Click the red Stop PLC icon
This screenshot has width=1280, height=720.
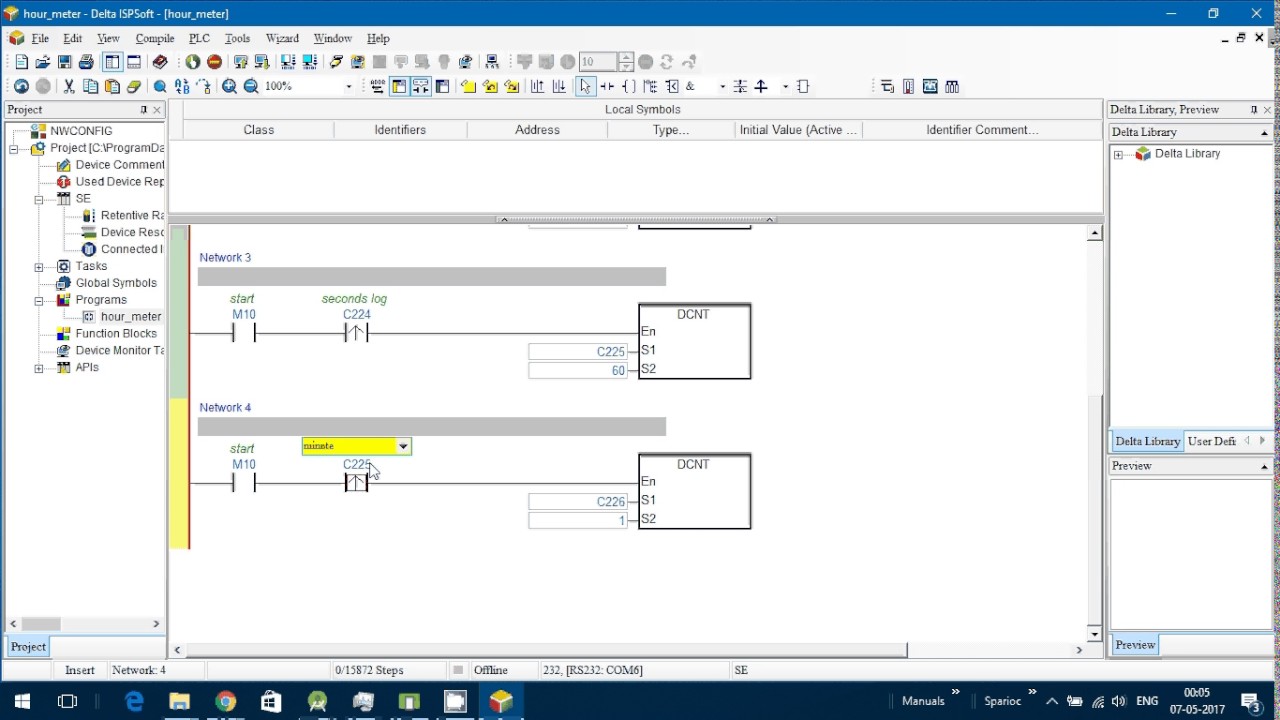(x=214, y=62)
